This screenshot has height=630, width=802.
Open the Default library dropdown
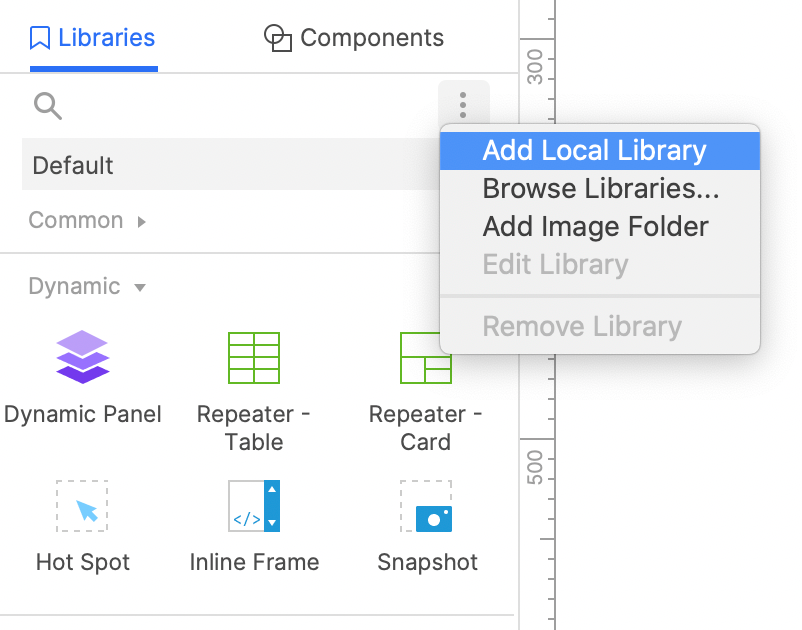click(230, 164)
